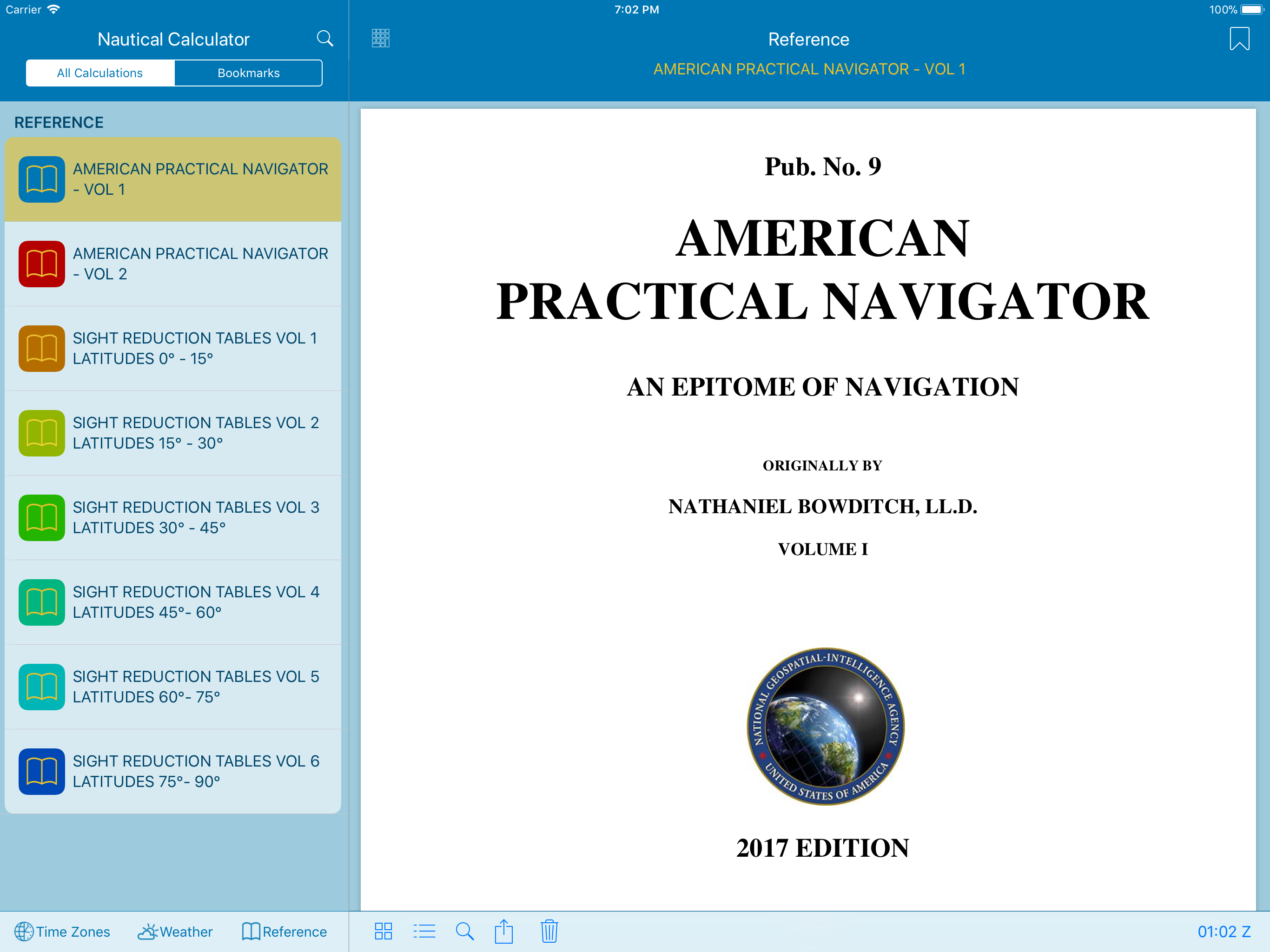
Task: Open the Reference tab
Action: pos(284,932)
